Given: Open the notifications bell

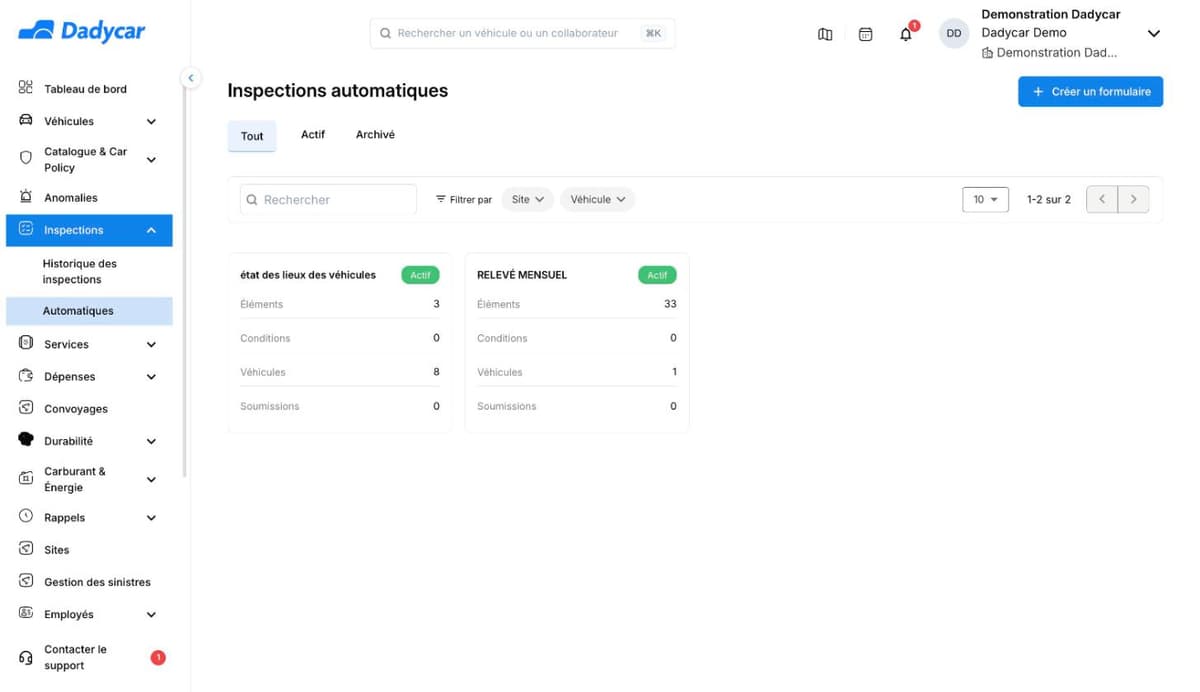Looking at the screenshot, I should pyautogui.click(x=906, y=34).
